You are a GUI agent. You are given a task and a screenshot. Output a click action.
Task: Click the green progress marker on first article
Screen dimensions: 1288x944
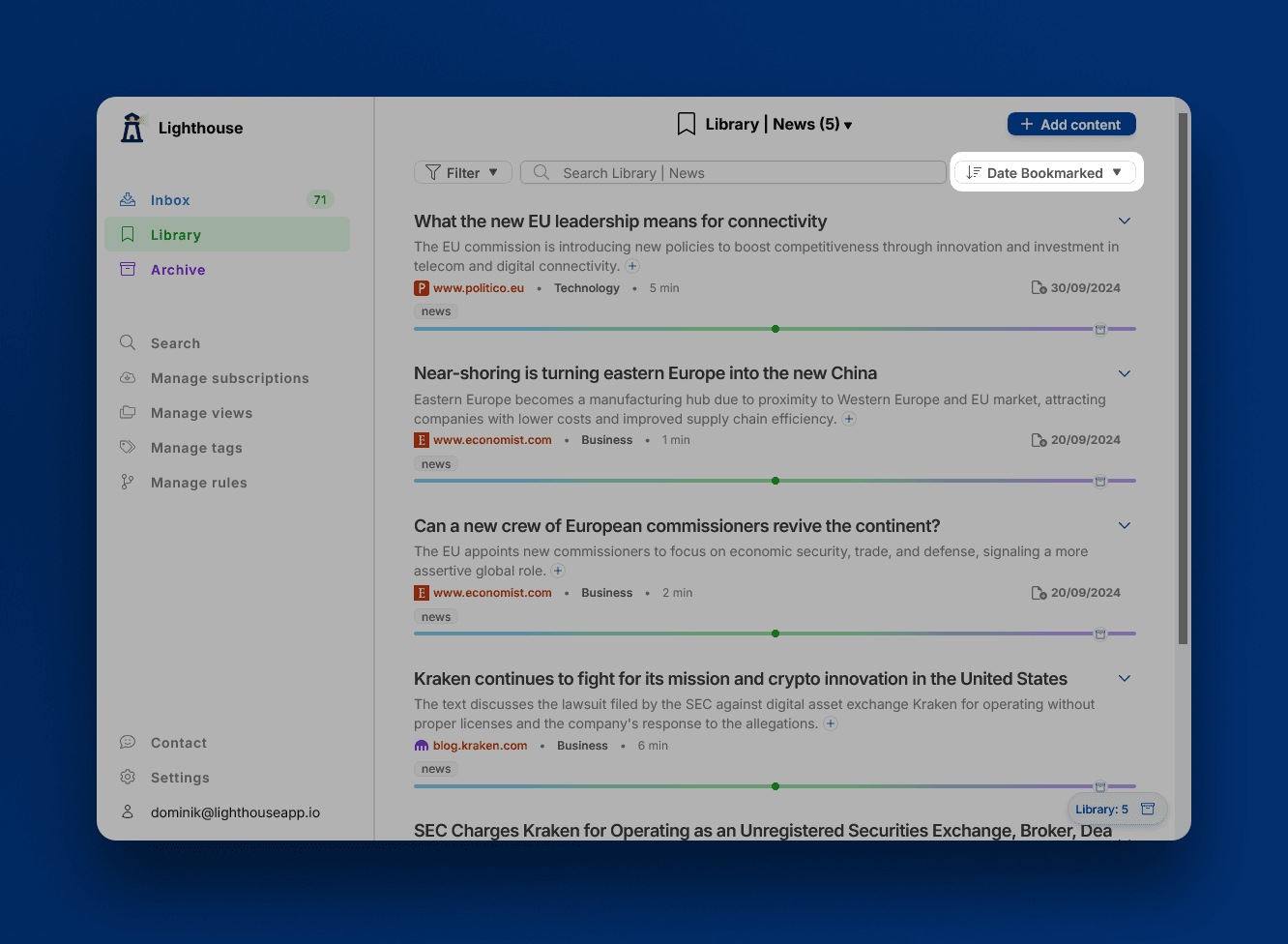776,329
